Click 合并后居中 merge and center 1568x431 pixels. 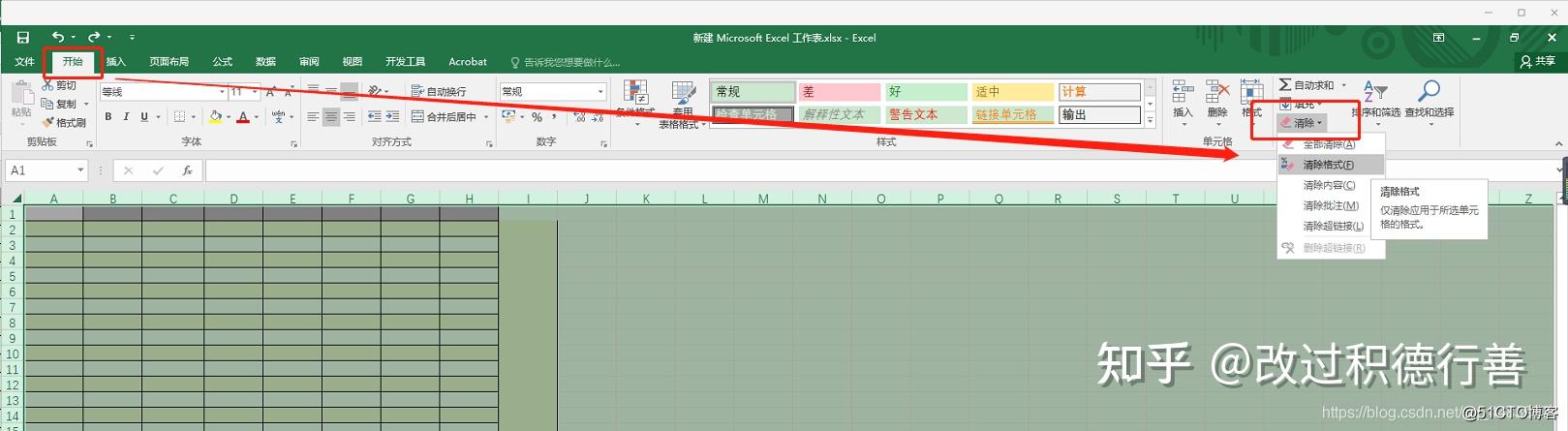coord(445,116)
